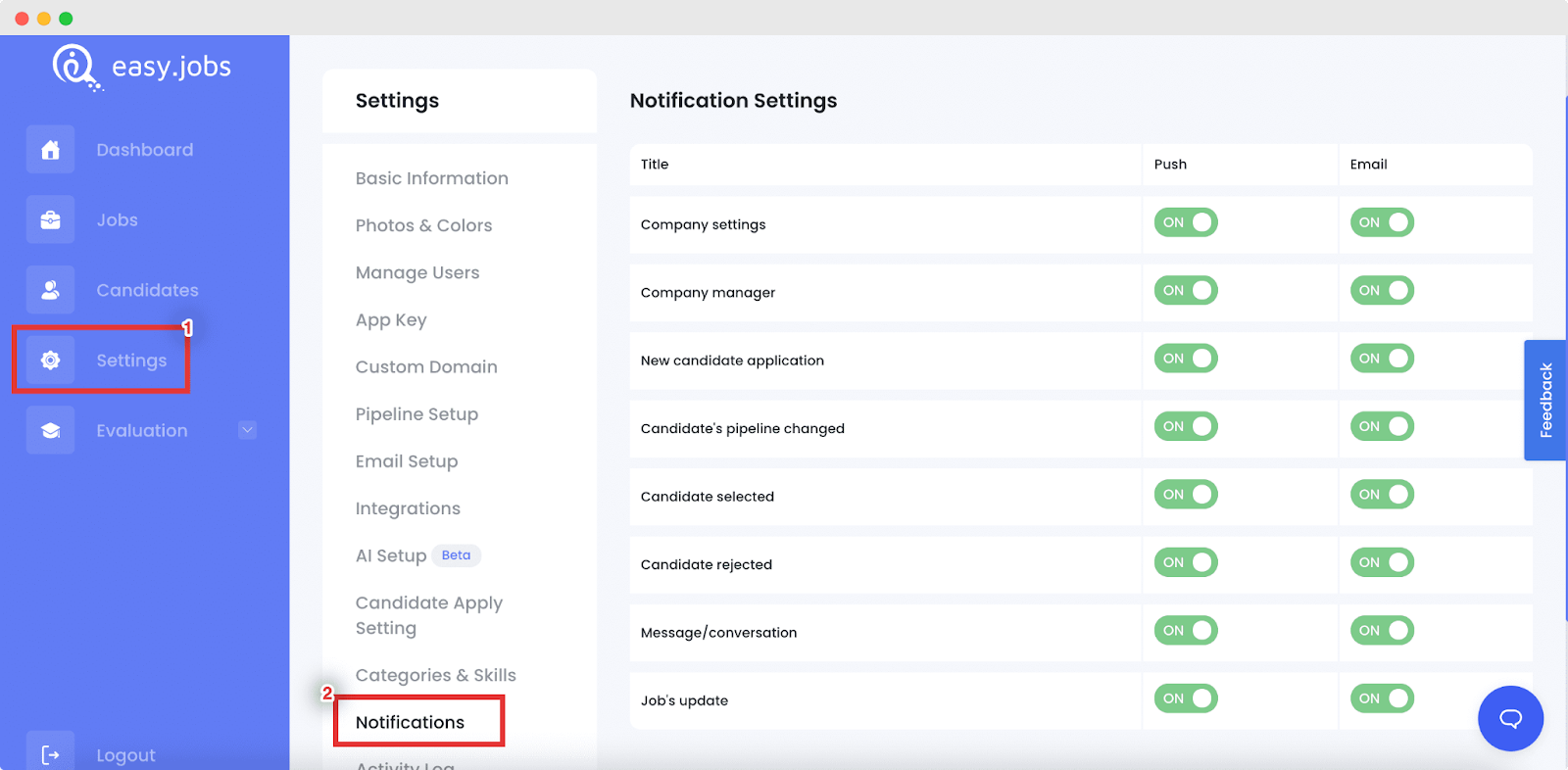
Task: Go to Dashboard in sidebar
Action: click(145, 150)
